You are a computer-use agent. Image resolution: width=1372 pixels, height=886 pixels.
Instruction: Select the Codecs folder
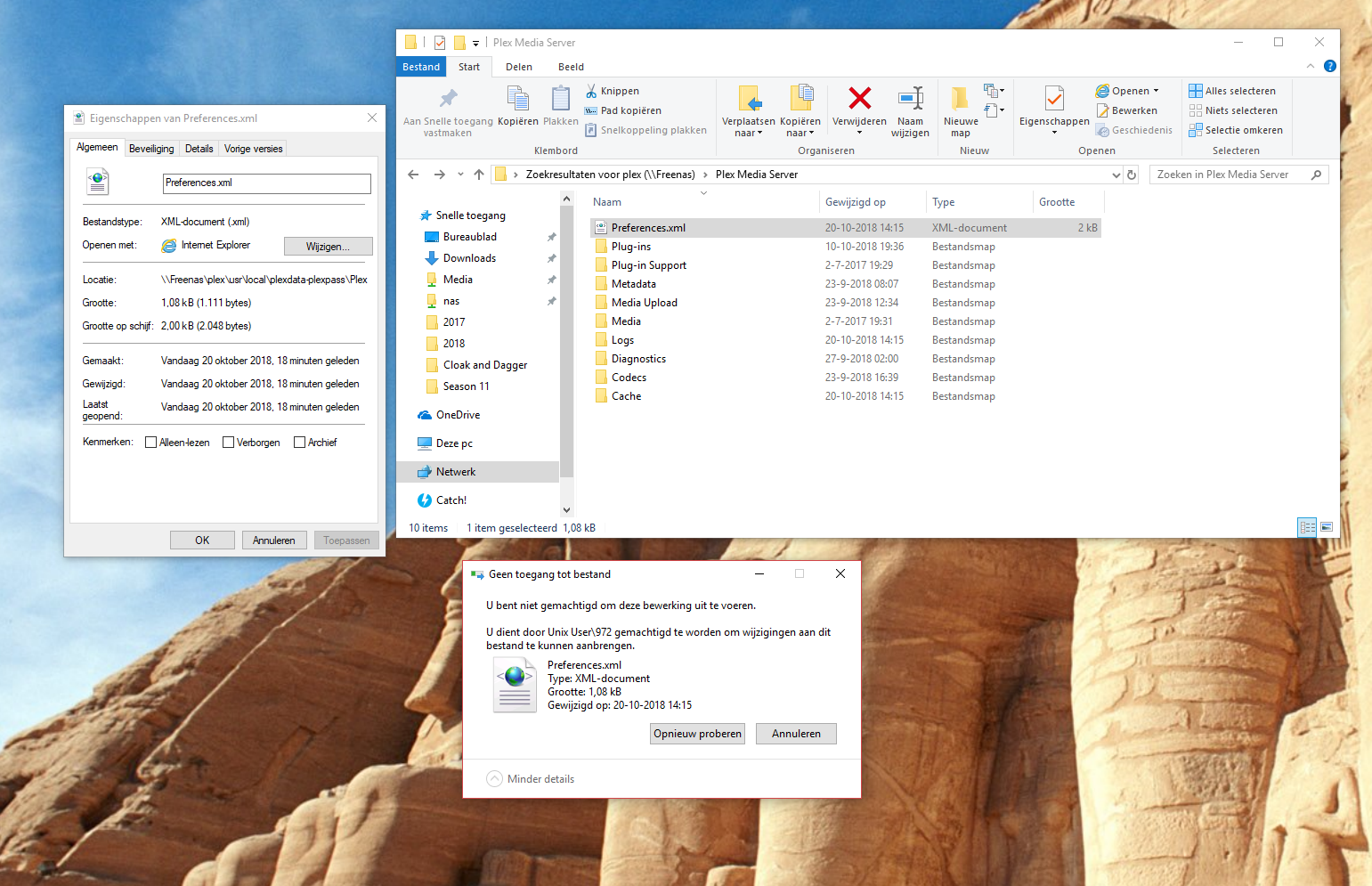629,378
